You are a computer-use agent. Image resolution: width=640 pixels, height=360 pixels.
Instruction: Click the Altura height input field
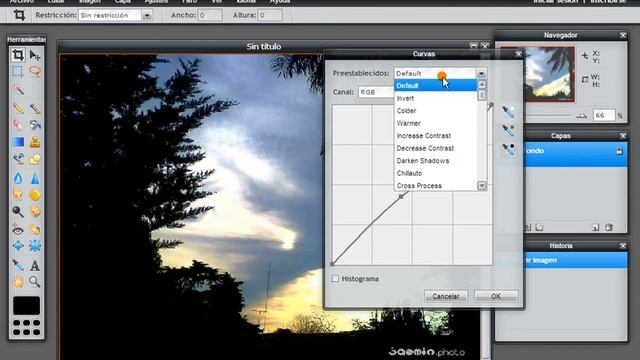click(270, 16)
